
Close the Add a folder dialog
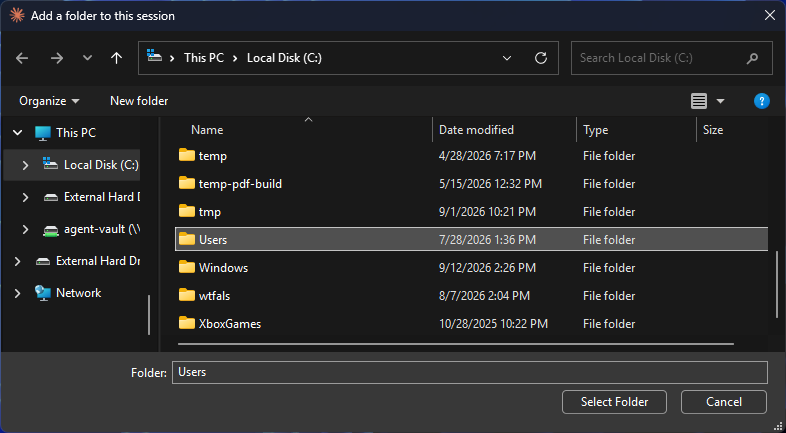769,16
